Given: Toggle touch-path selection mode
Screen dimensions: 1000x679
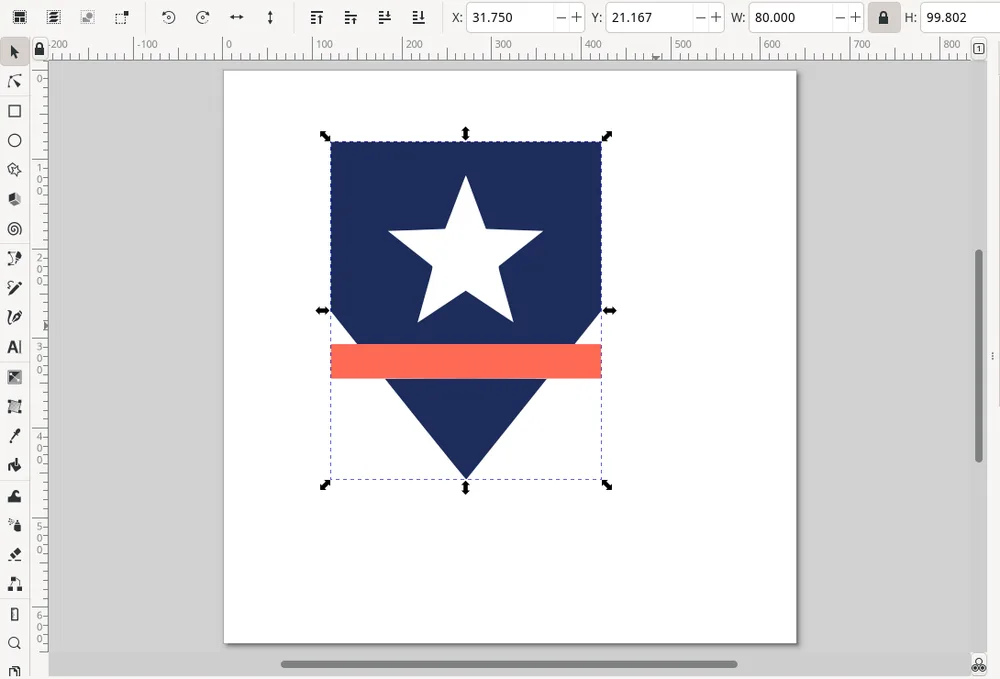Looking at the screenshot, I should pos(121,17).
